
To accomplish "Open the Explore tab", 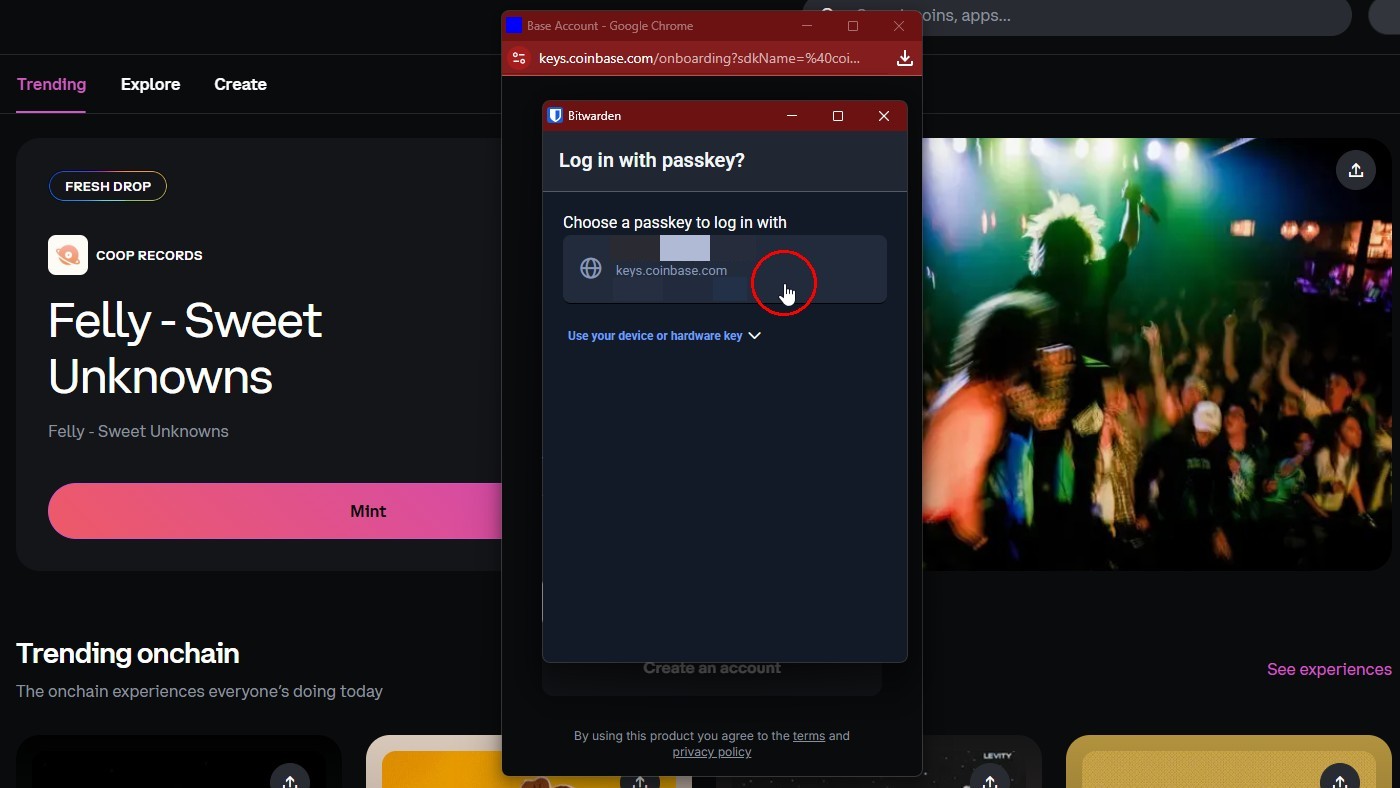I will pyautogui.click(x=150, y=84).
